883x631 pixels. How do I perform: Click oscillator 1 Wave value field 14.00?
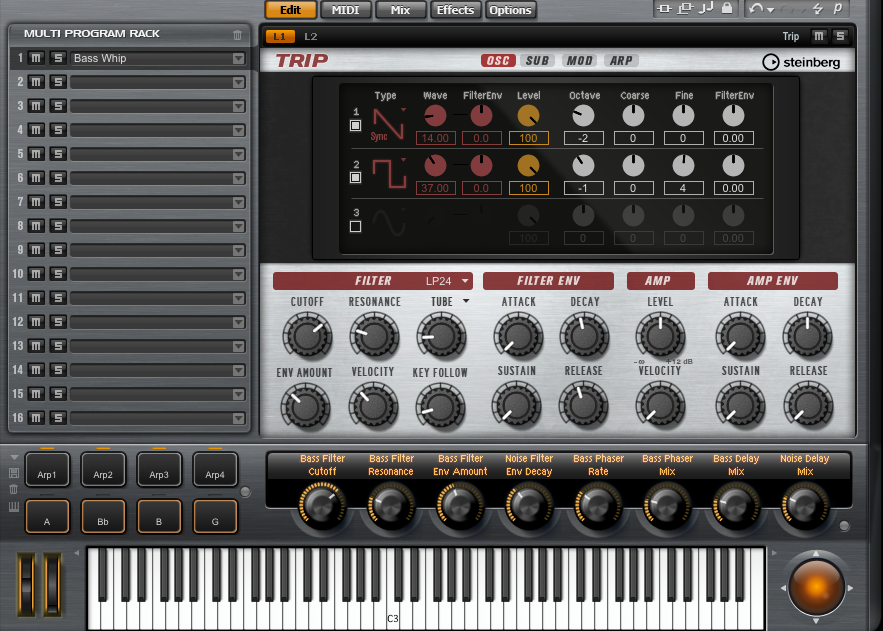click(x=436, y=138)
